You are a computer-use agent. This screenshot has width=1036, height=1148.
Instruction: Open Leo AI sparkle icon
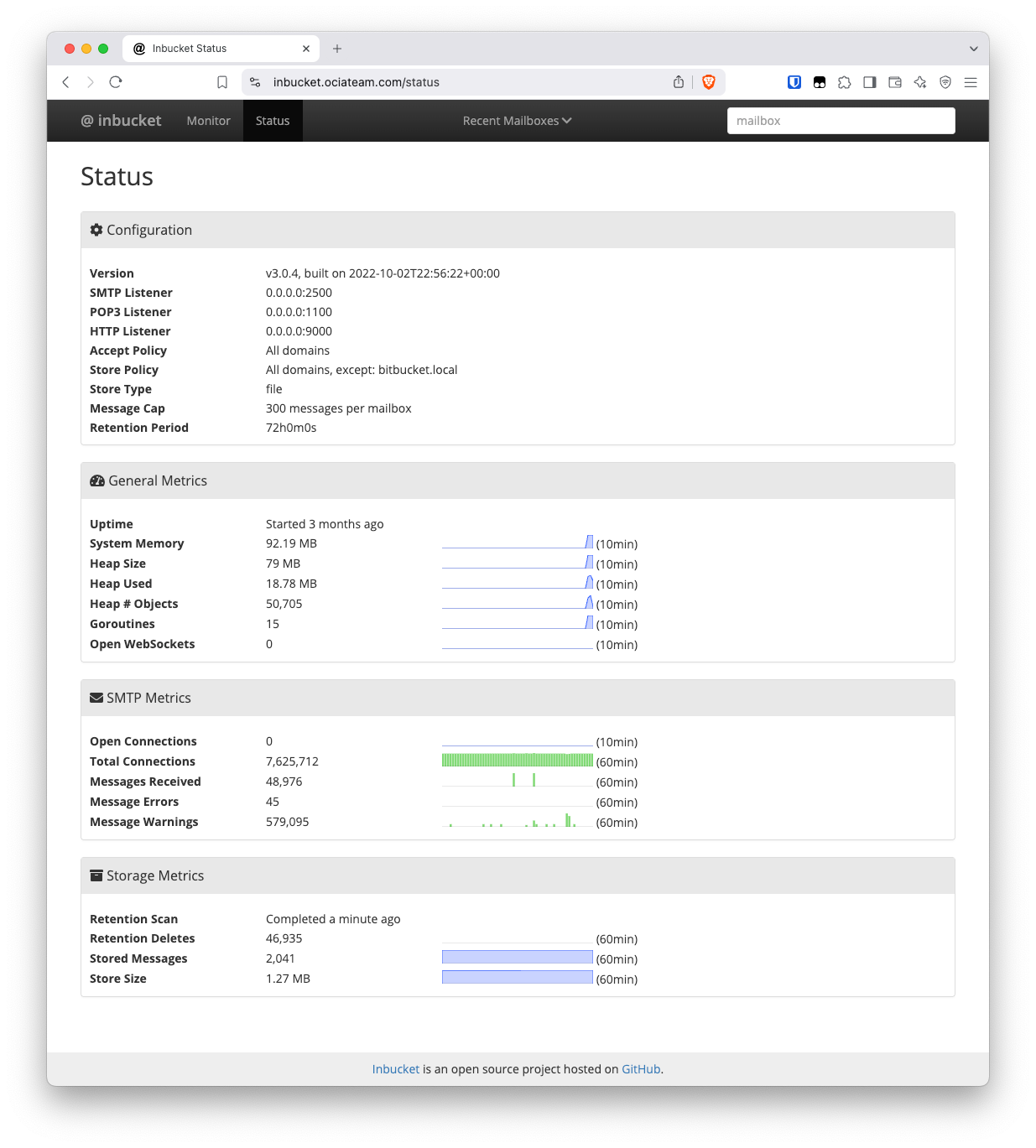coord(919,82)
